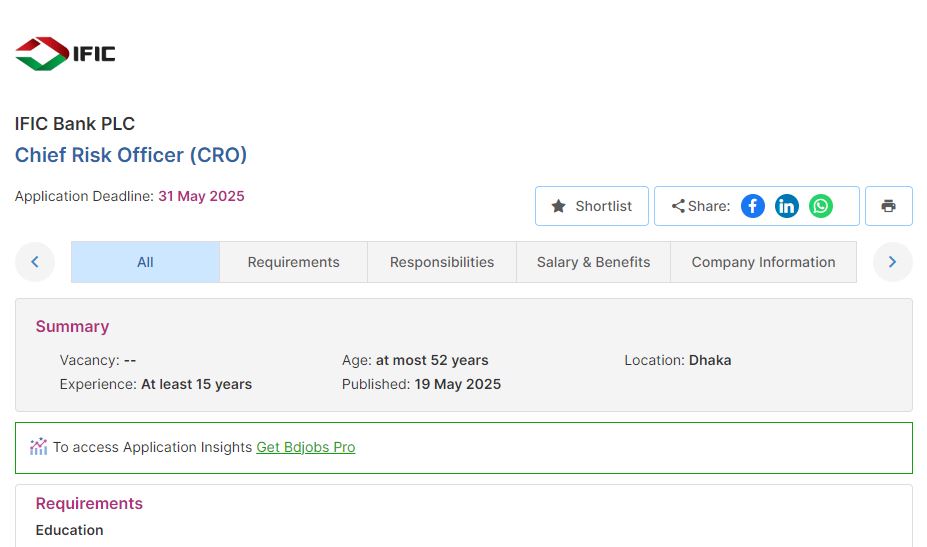Select the All tab
This screenshot has width=927, height=547.
[x=145, y=262]
